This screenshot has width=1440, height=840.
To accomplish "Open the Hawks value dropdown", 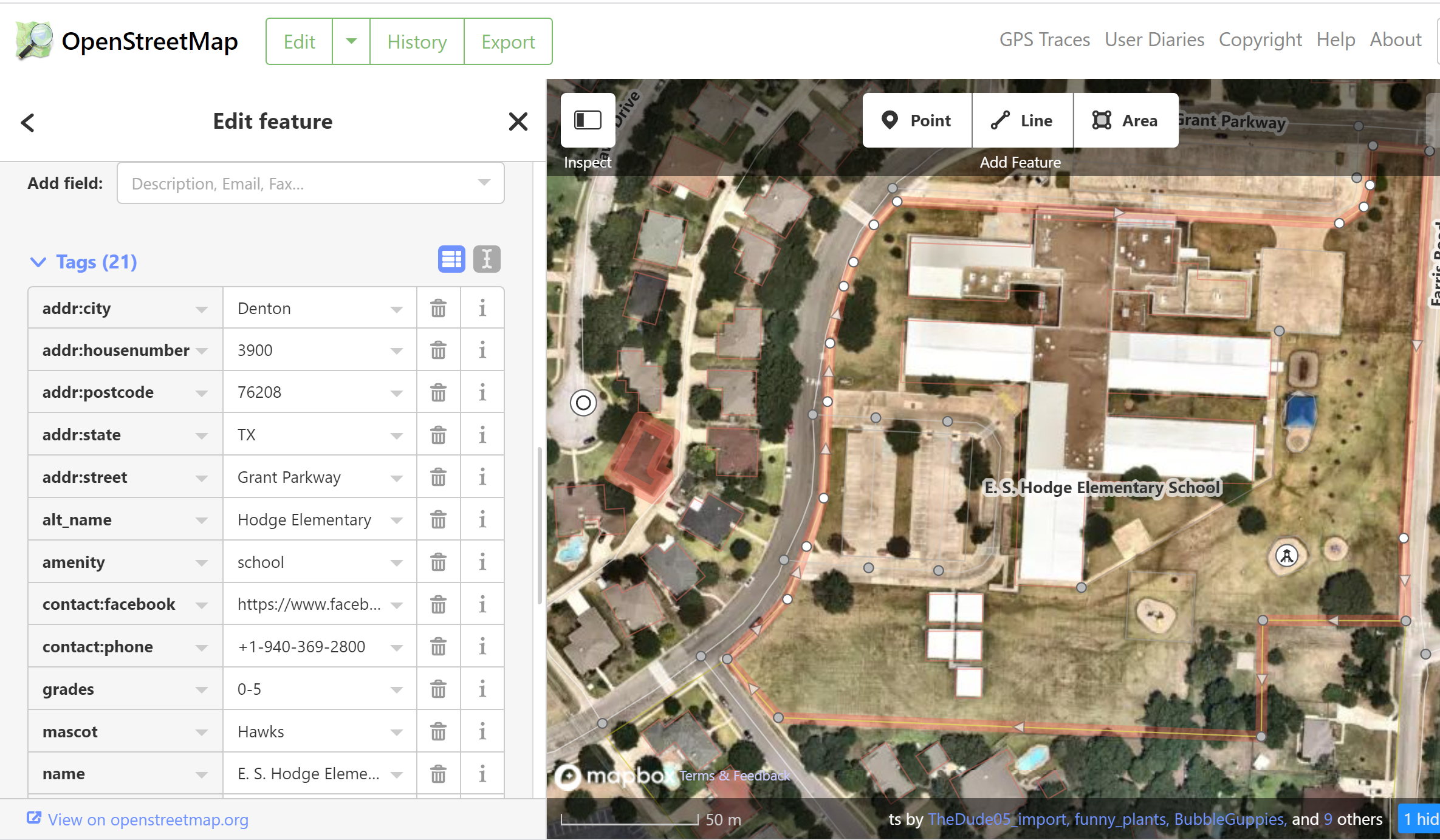I will (396, 732).
